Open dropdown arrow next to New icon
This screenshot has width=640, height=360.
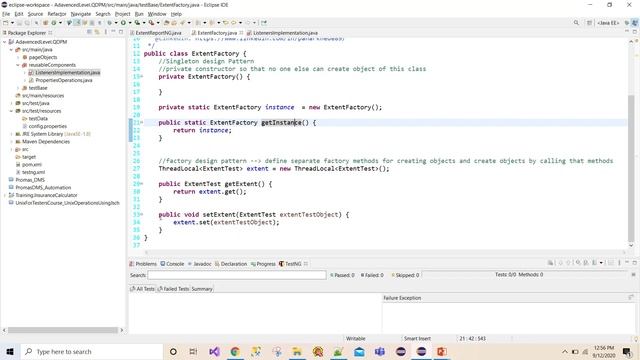click(12, 23)
